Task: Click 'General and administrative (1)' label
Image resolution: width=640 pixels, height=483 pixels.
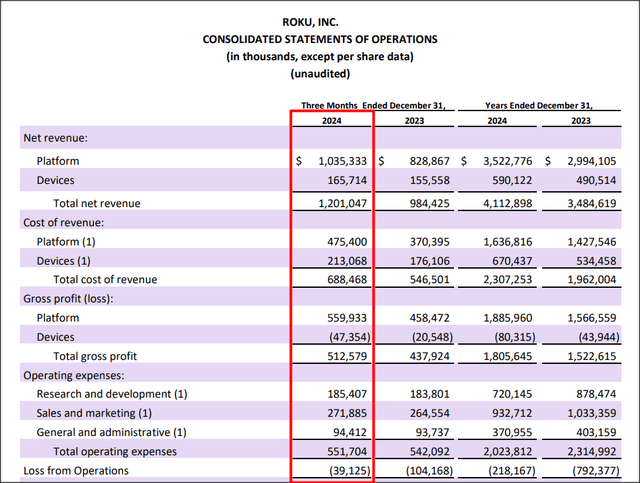Action: [x=111, y=433]
